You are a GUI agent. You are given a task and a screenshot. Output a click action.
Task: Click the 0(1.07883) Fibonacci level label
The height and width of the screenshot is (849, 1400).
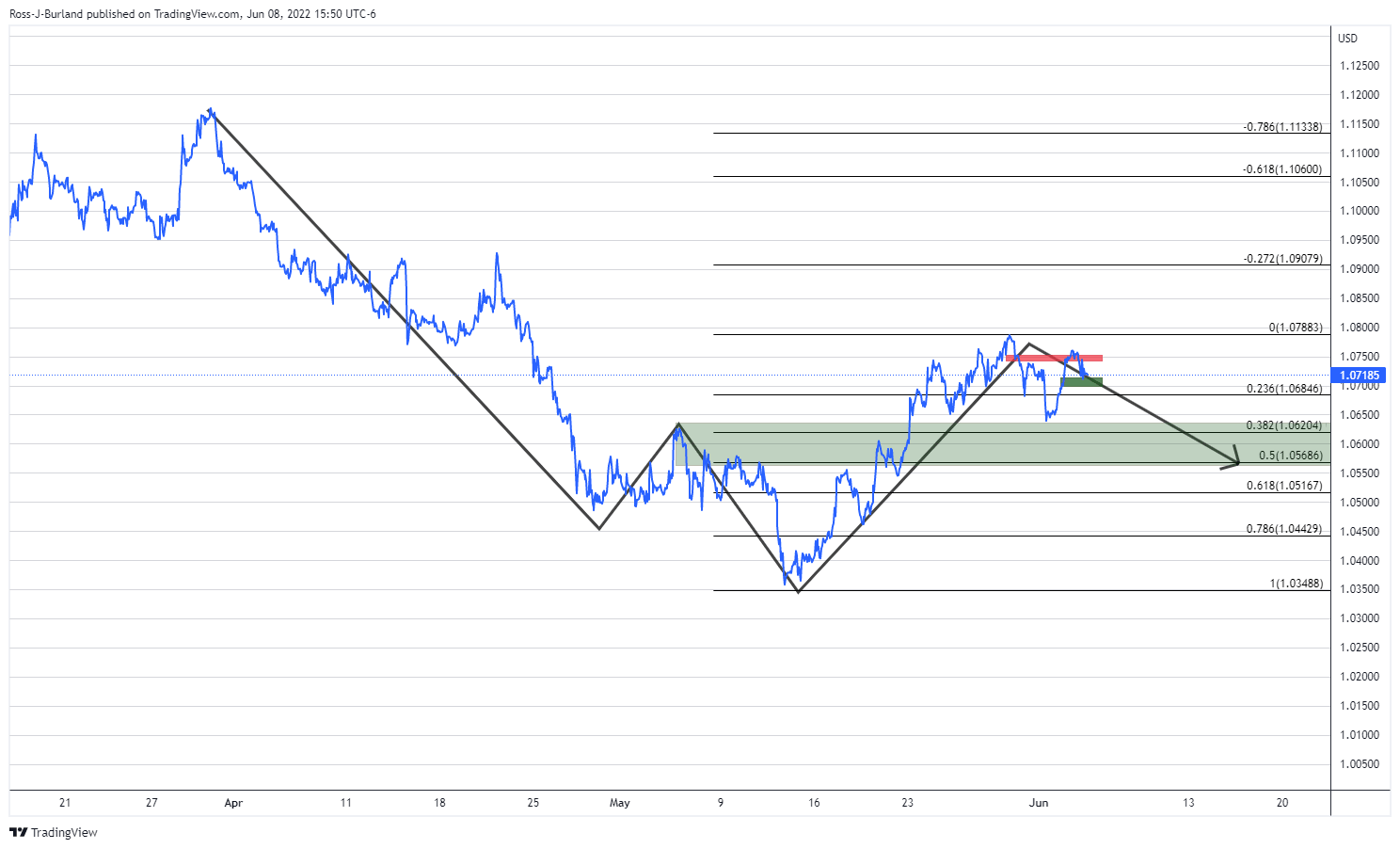[x=1296, y=328]
